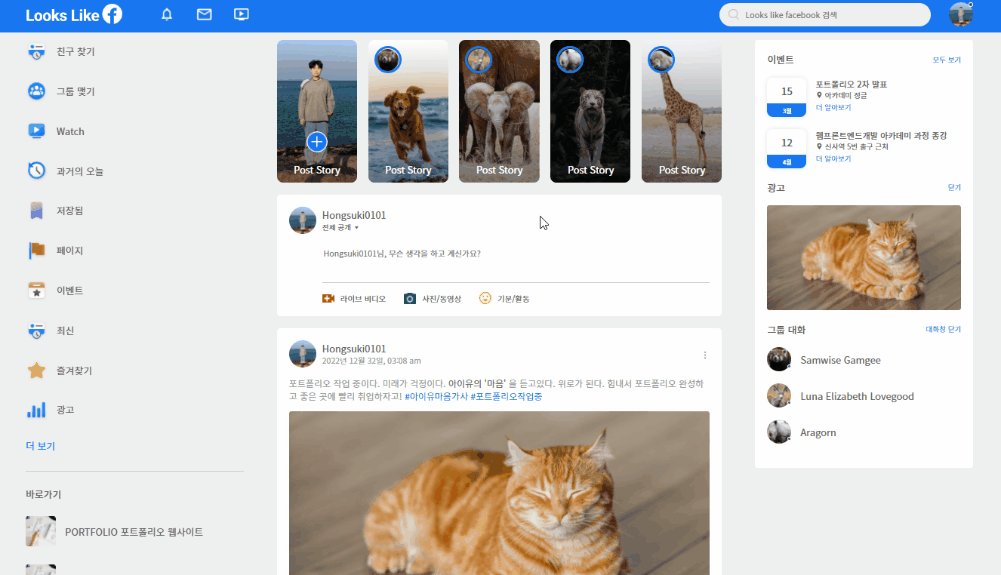Screen dimensions: 1001x575
Task: Click the 저장됨 bookmark icon
Action: 36,211
